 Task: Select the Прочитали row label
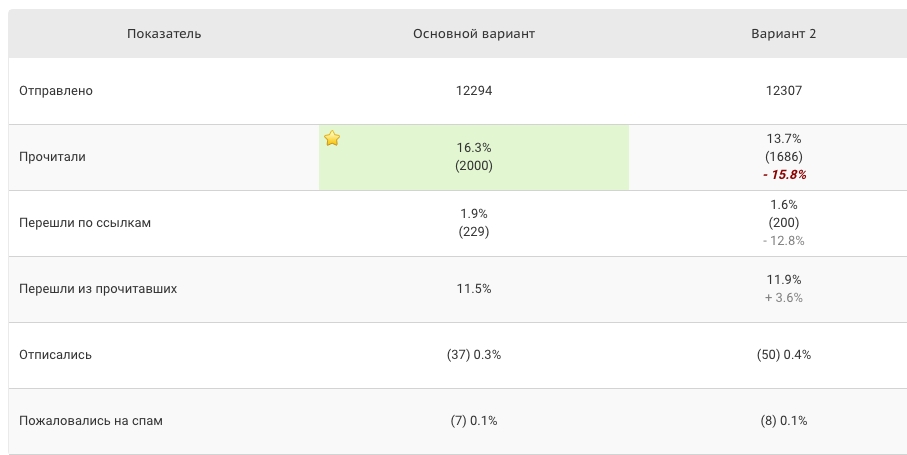coord(52,157)
